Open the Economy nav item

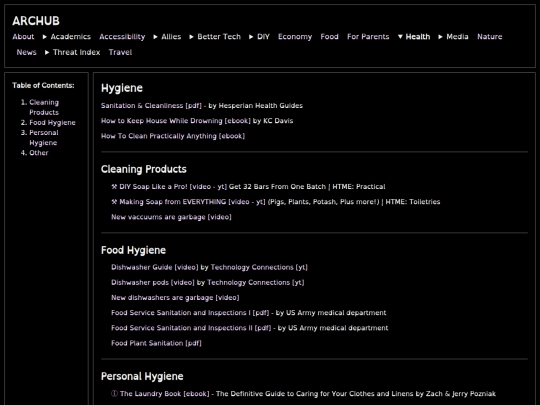295,37
